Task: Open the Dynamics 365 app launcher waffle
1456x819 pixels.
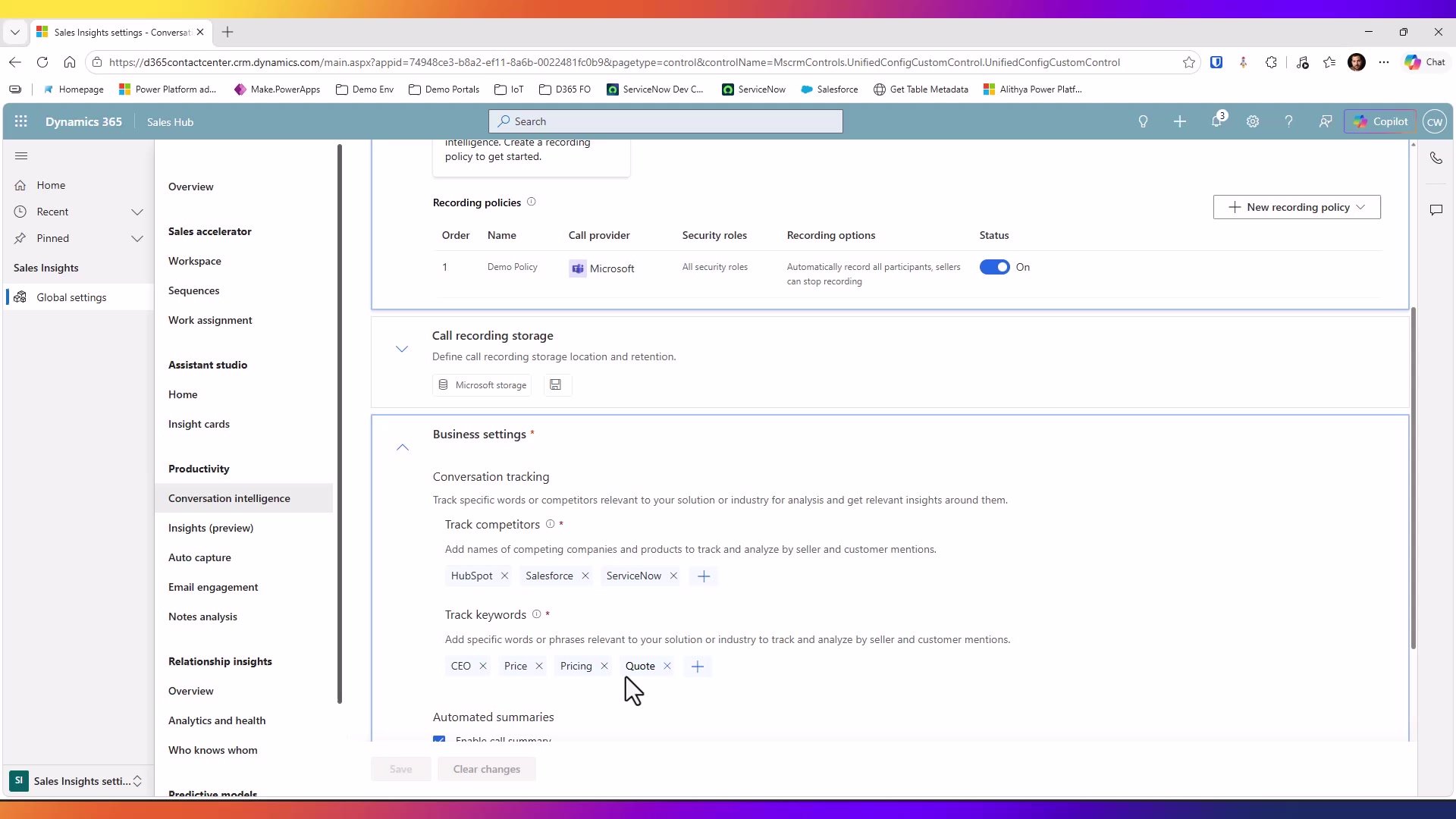Action: pyautogui.click(x=21, y=121)
